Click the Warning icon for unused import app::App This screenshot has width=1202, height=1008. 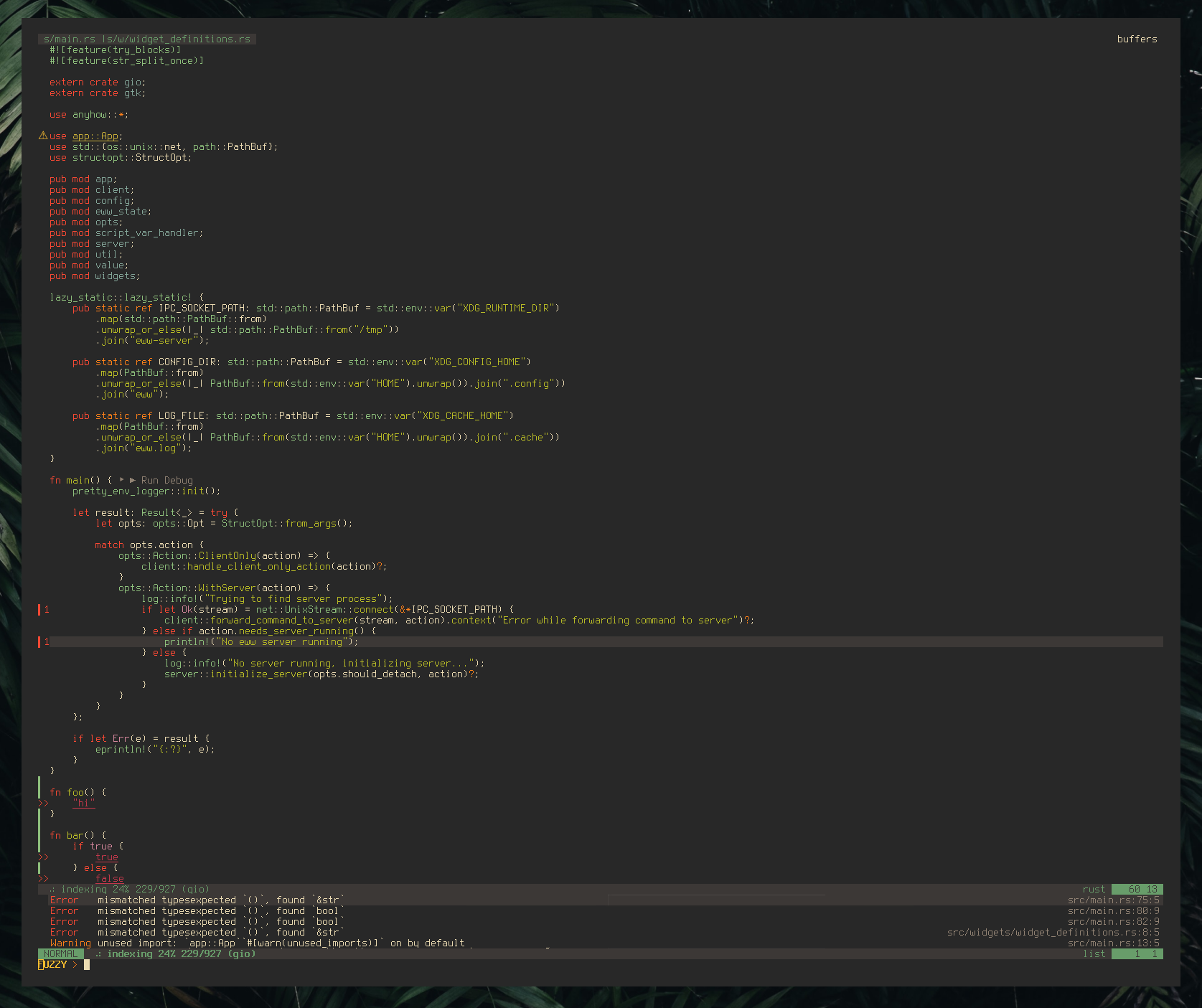point(71,943)
